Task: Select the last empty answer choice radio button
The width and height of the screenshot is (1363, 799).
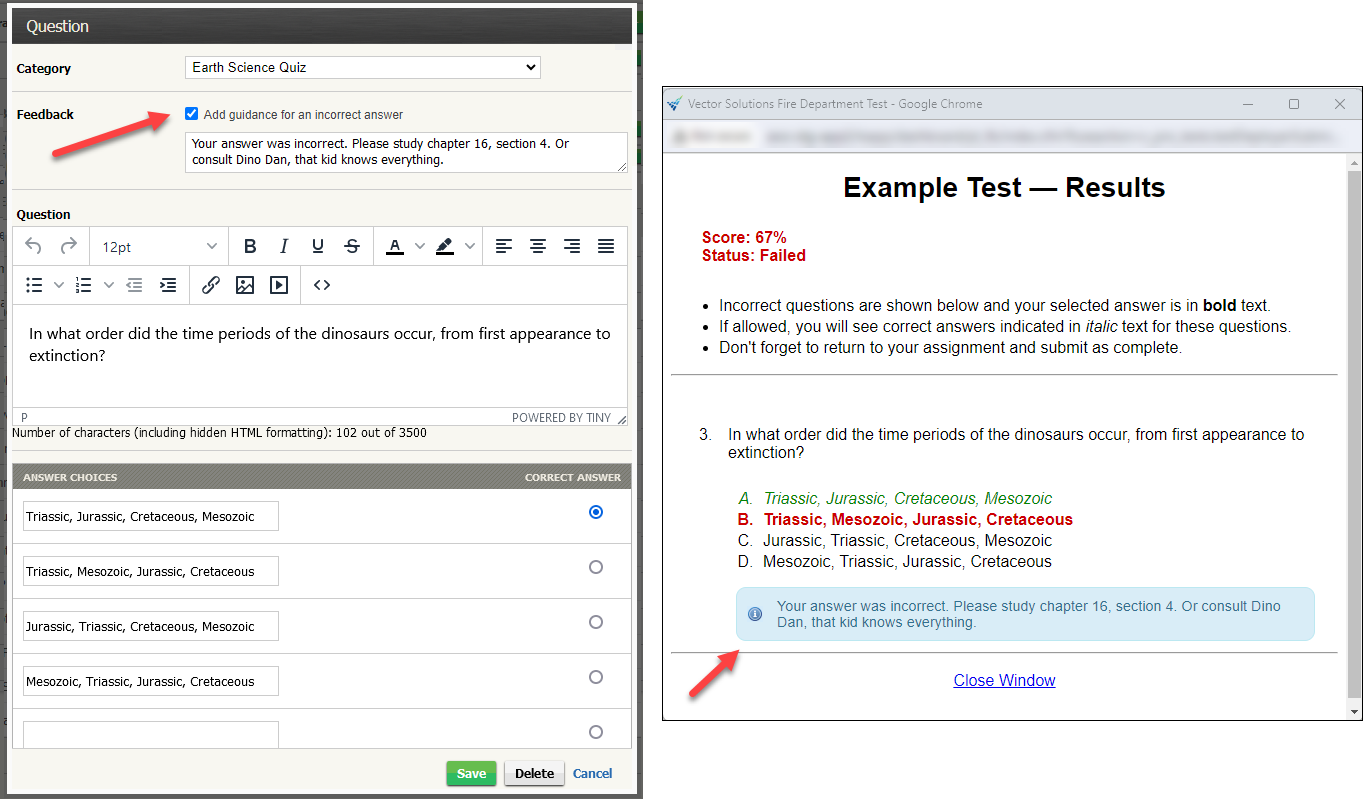Action: click(595, 732)
